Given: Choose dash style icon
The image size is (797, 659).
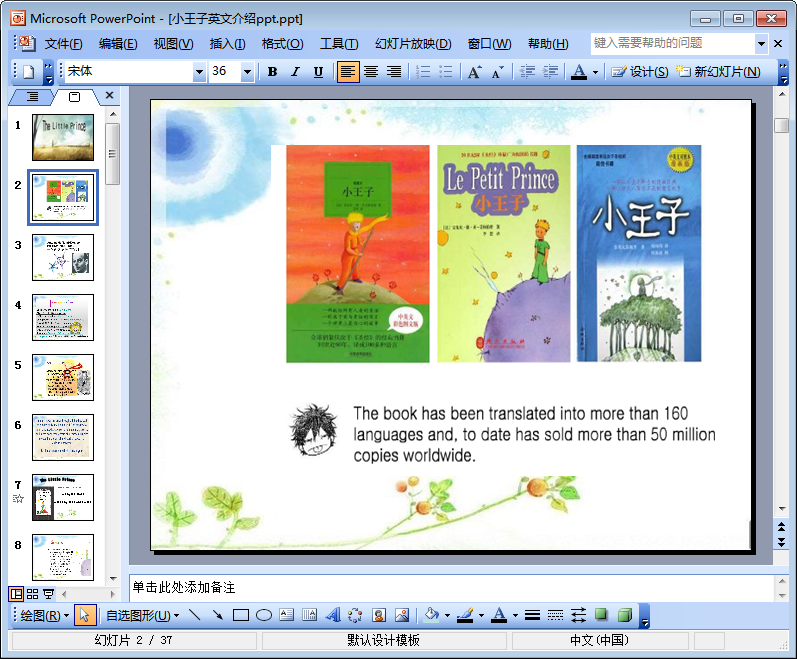Looking at the screenshot, I should [555, 615].
